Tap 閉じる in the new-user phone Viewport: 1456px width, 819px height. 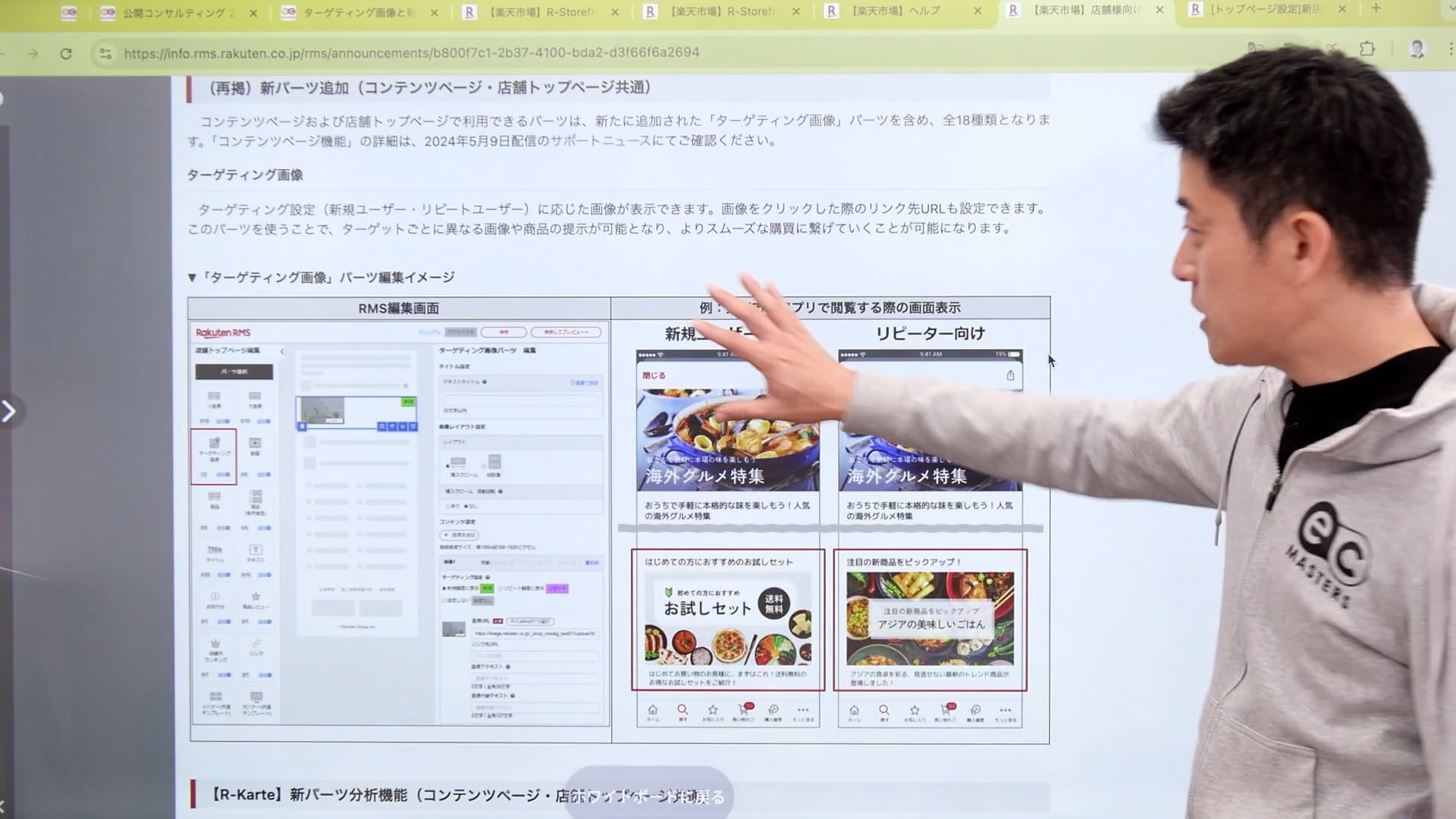tap(654, 375)
